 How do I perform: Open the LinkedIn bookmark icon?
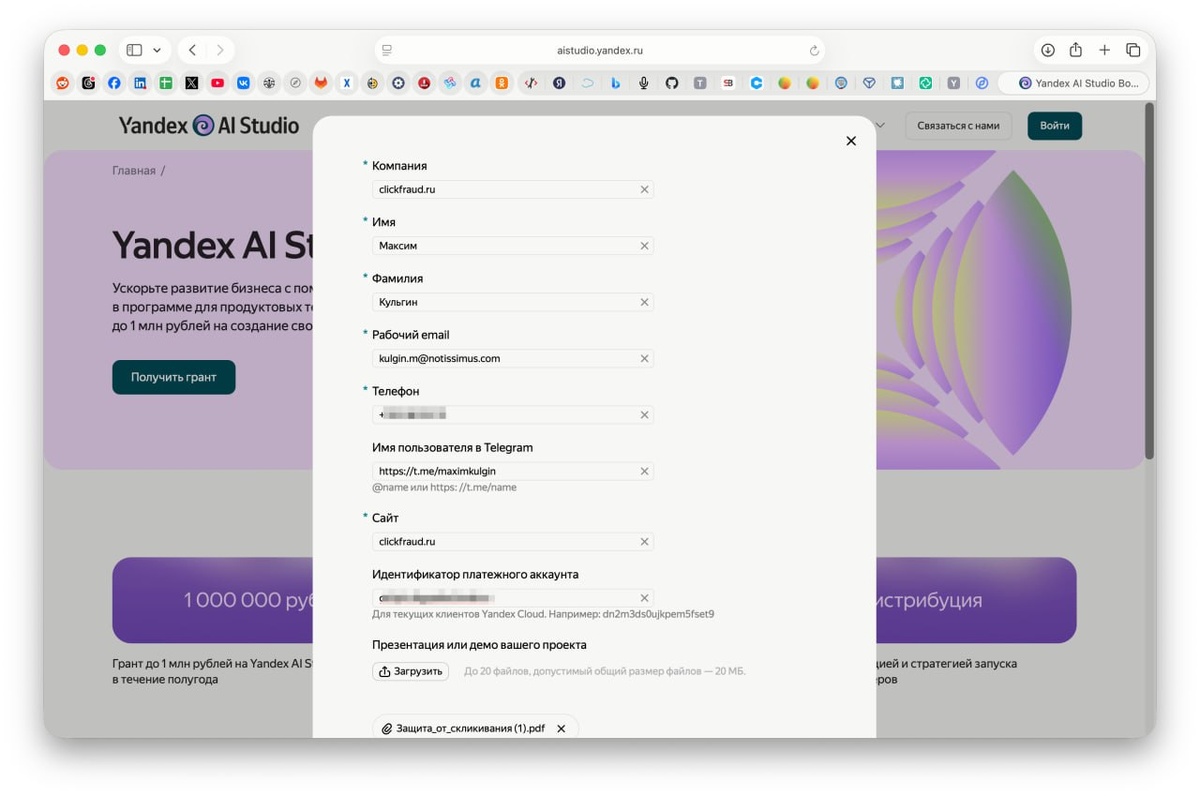coord(140,83)
